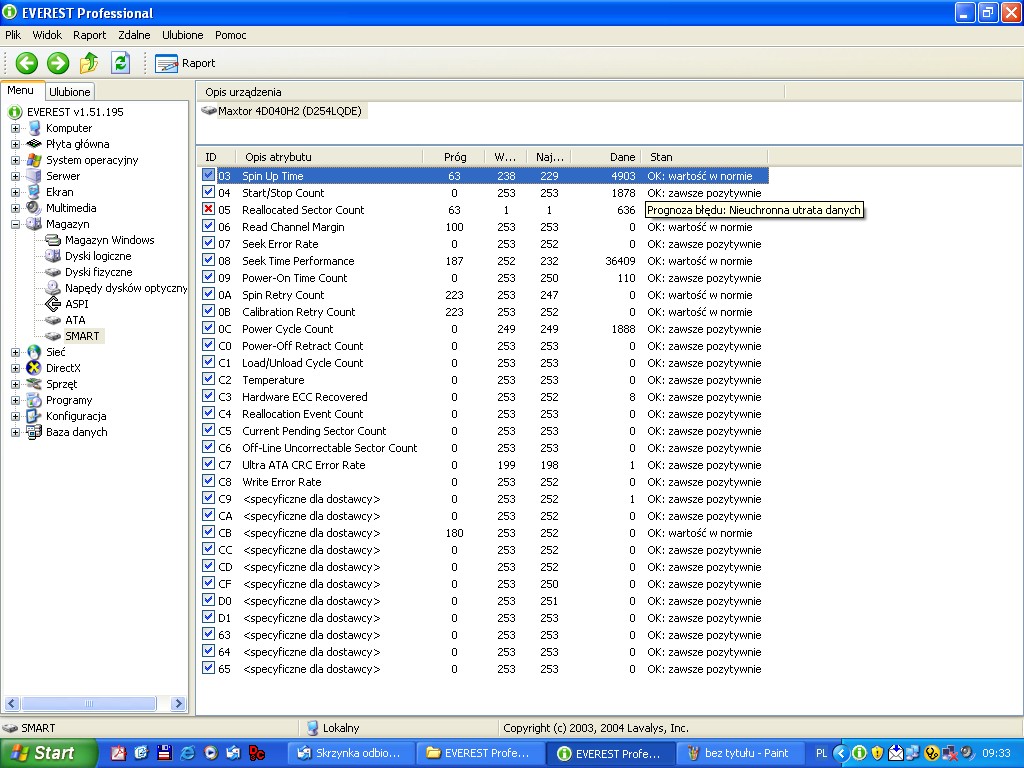Screen dimensions: 1024x768
Task: Click the Up level toolbar icon
Action: (89, 63)
